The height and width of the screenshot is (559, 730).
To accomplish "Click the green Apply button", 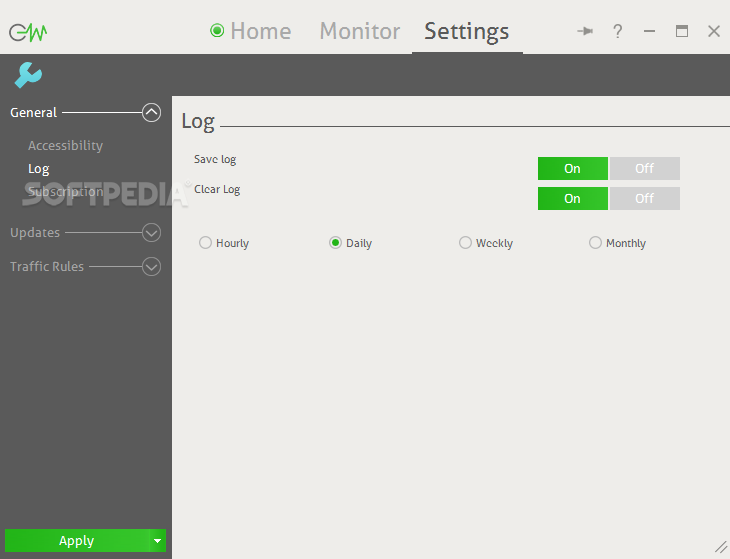I will [77, 541].
